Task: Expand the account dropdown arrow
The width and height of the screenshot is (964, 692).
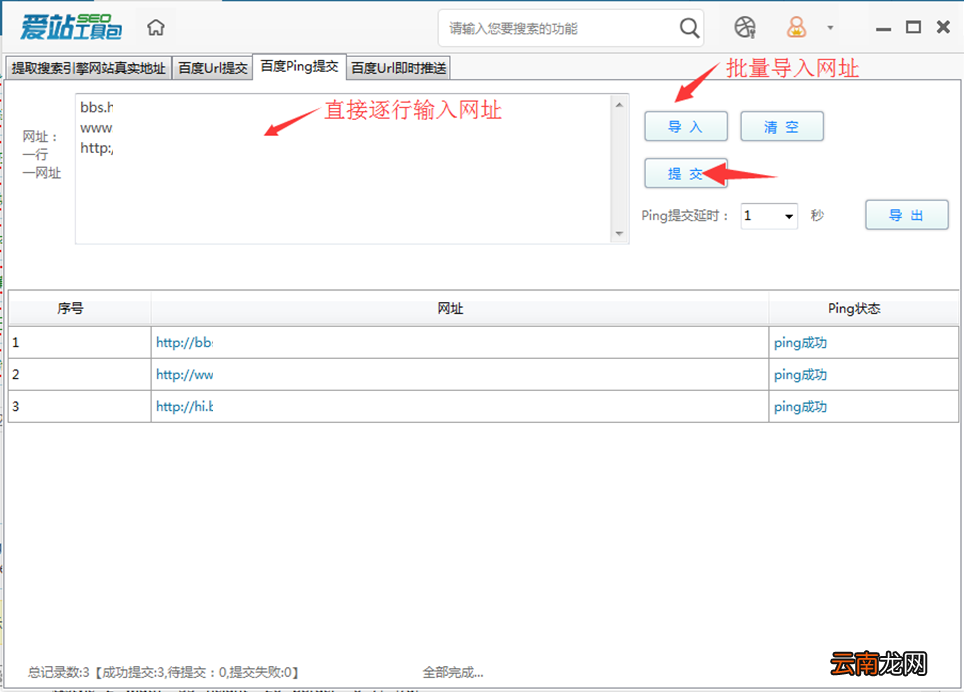Action: (x=830, y=28)
